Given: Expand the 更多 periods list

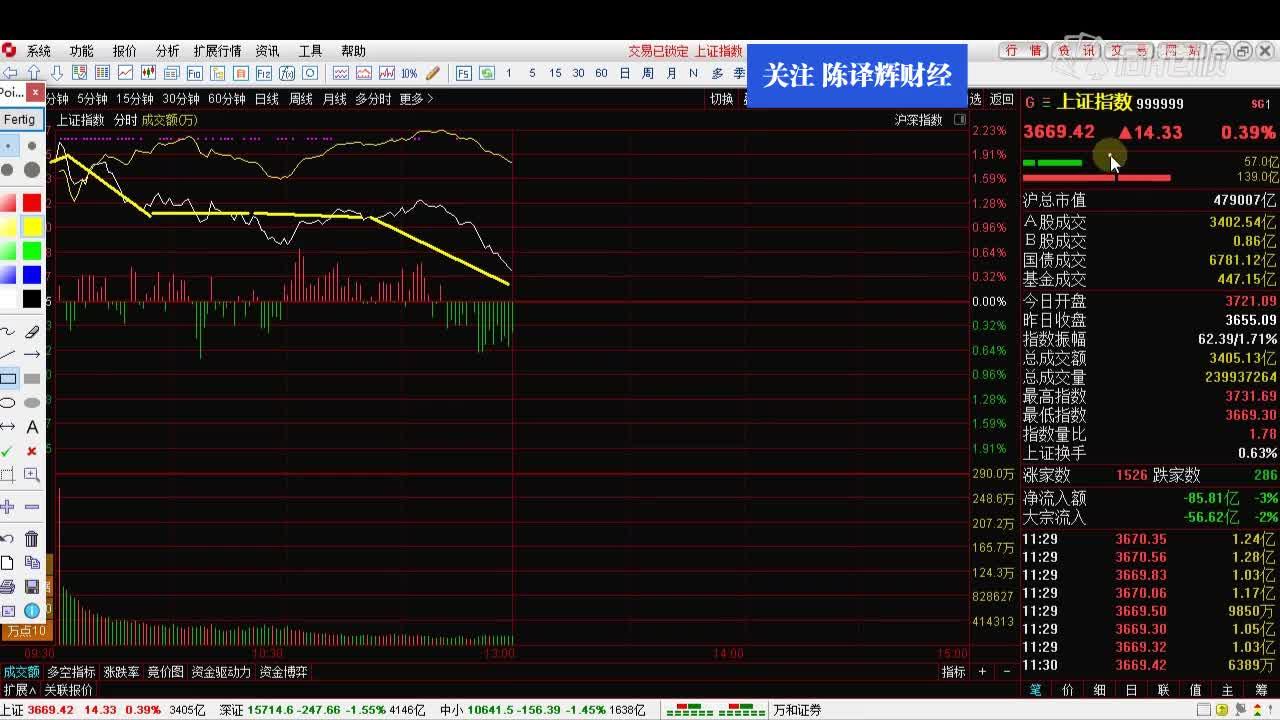Looking at the screenshot, I should 417,99.
